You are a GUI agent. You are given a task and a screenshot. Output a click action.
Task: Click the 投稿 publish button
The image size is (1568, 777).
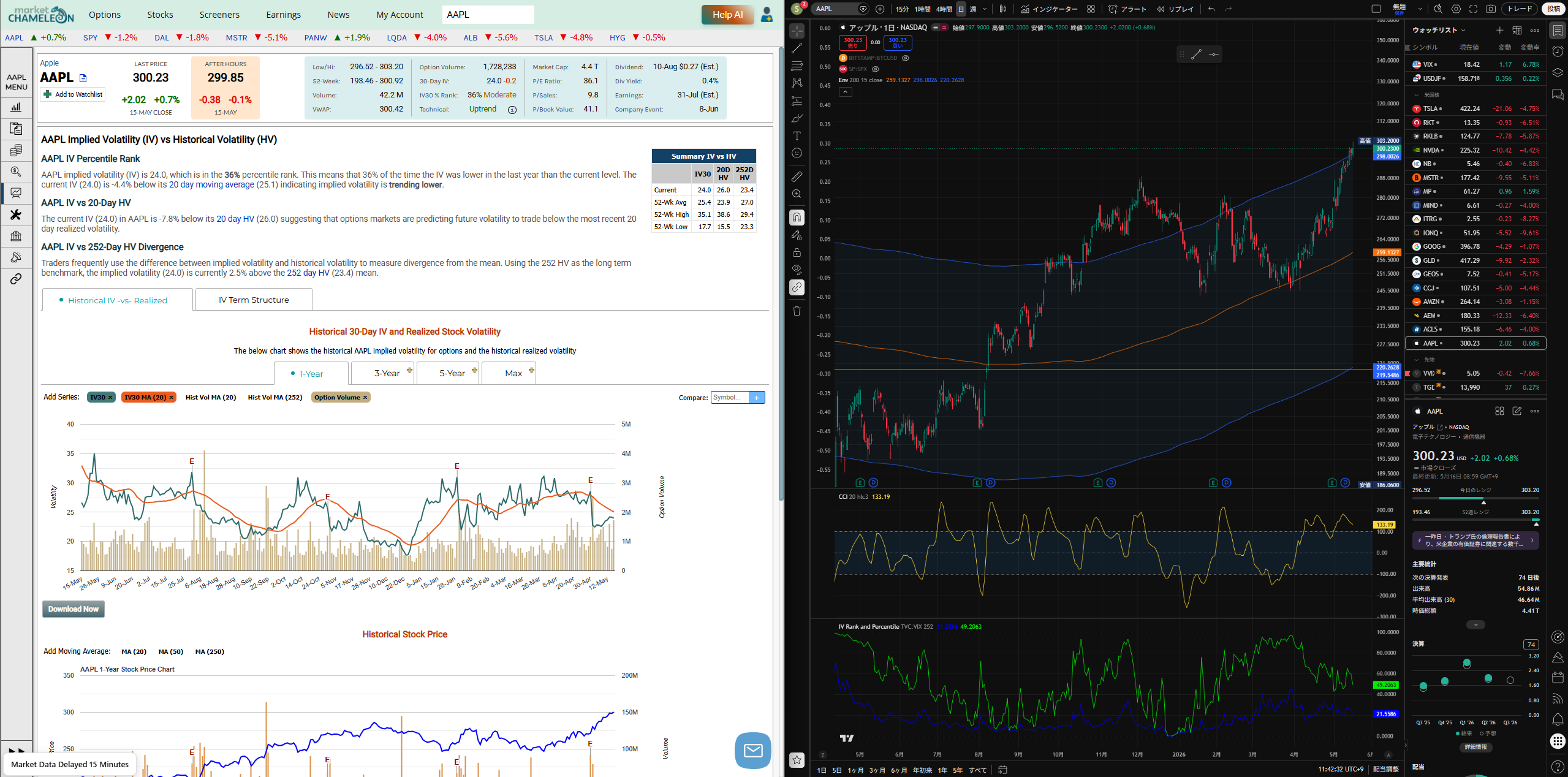[1553, 9]
